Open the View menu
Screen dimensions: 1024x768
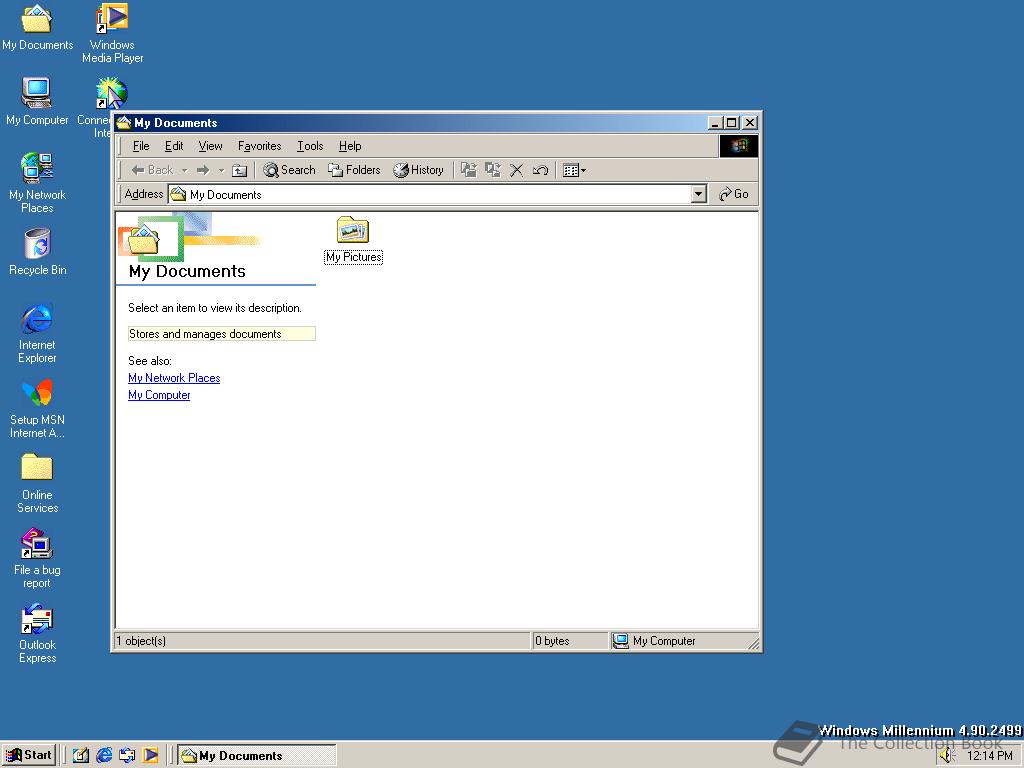tap(210, 146)
